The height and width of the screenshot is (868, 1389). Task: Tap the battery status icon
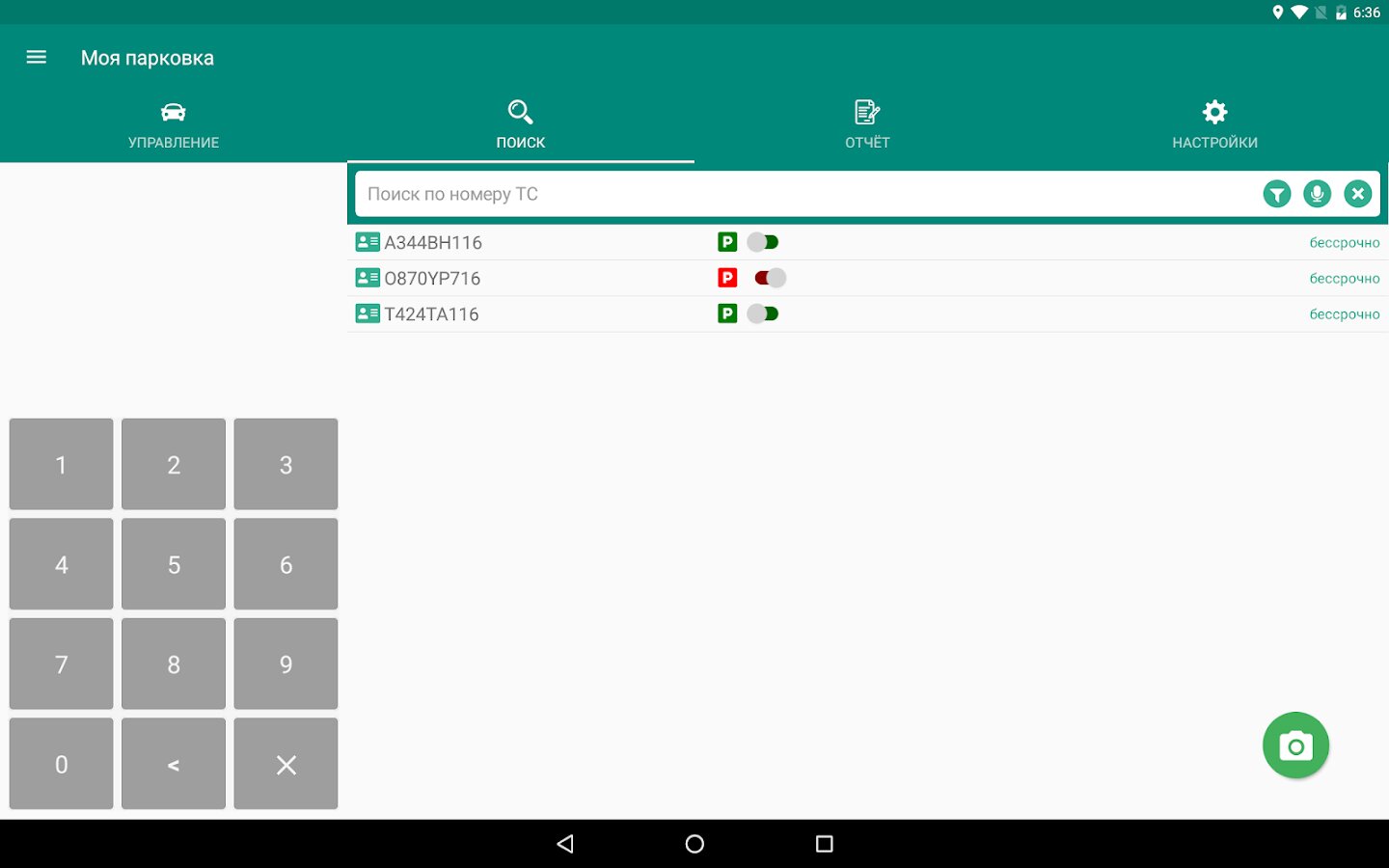click(1341, 13)
